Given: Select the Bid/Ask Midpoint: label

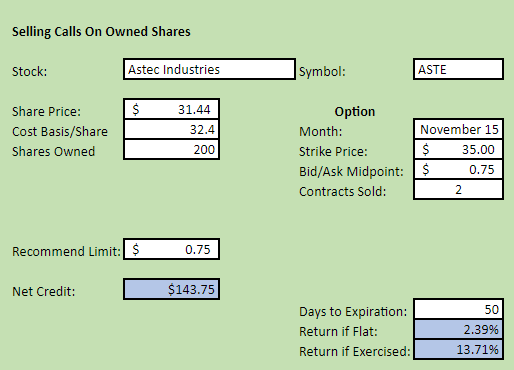Looking at the screenshot, I should coord(351,172).
